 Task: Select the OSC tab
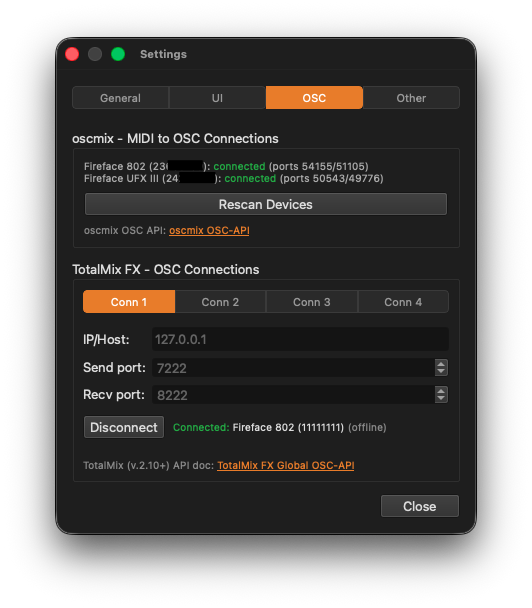(314, 98)
